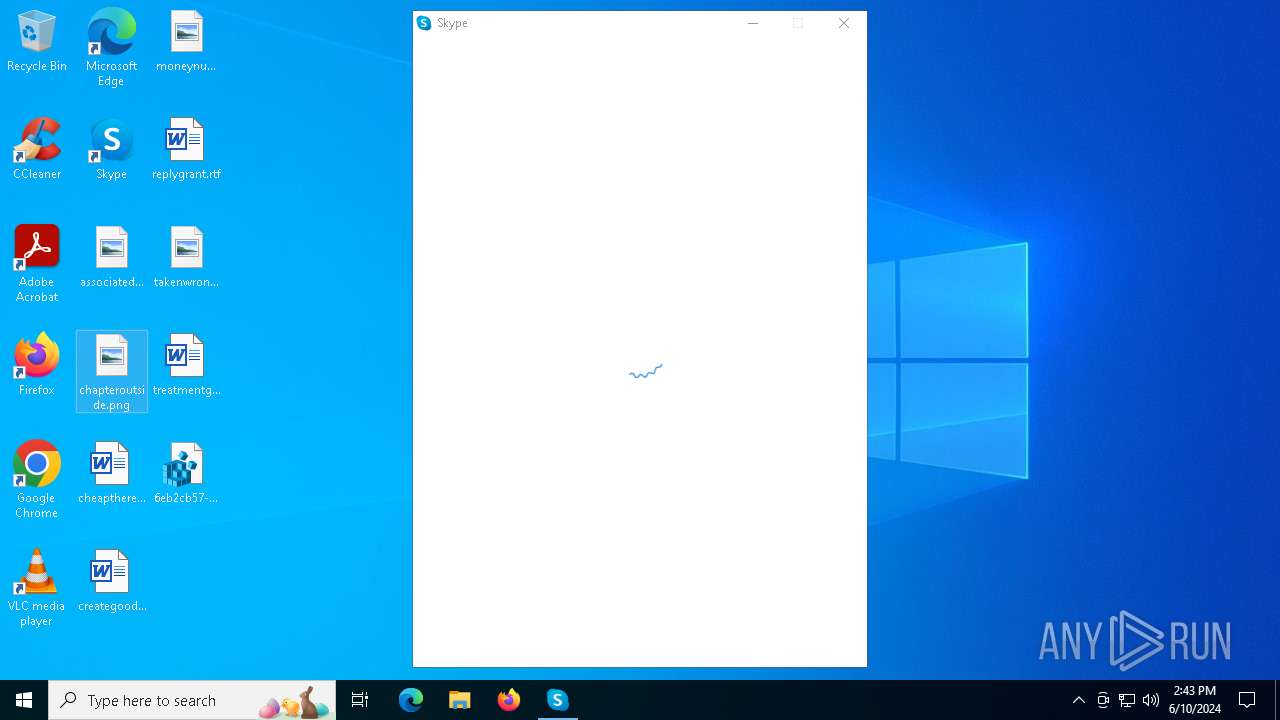Open Firefox from the taskbar
Viewport: 1280px width, 720px height.
coord(509,700)
